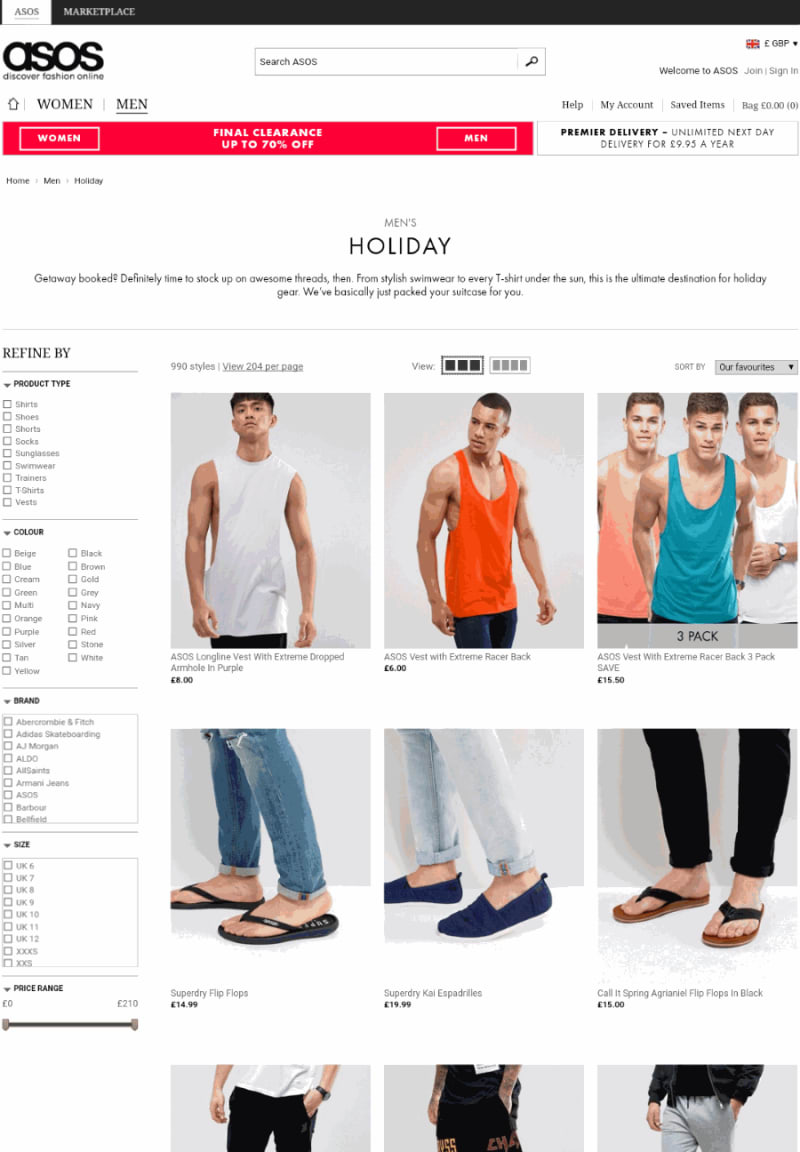Collapse the Product Type filter arrow

point(7,384)
